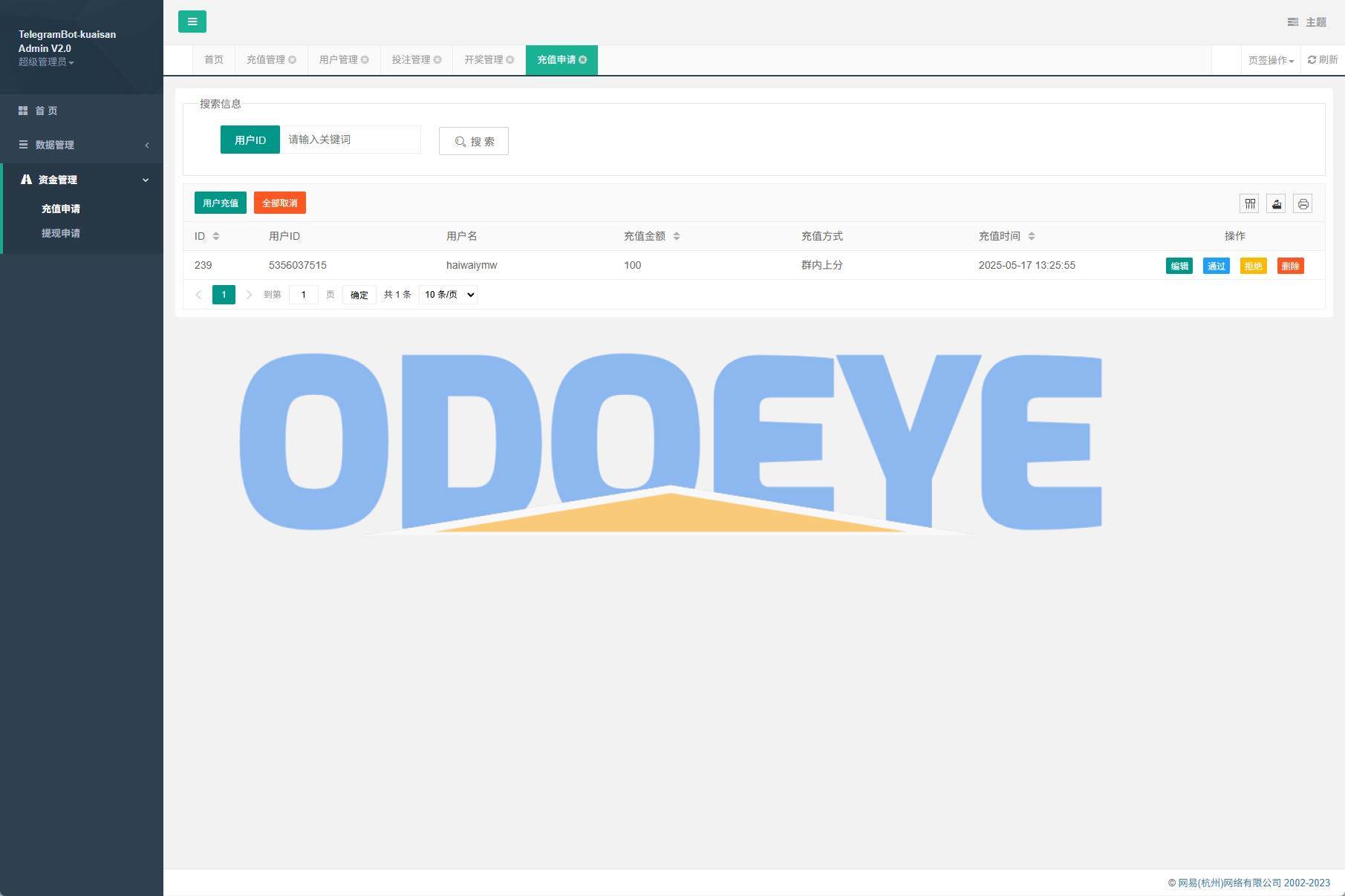Click the 搜索 search button
1345x896 pixels.
coord(474,141)
